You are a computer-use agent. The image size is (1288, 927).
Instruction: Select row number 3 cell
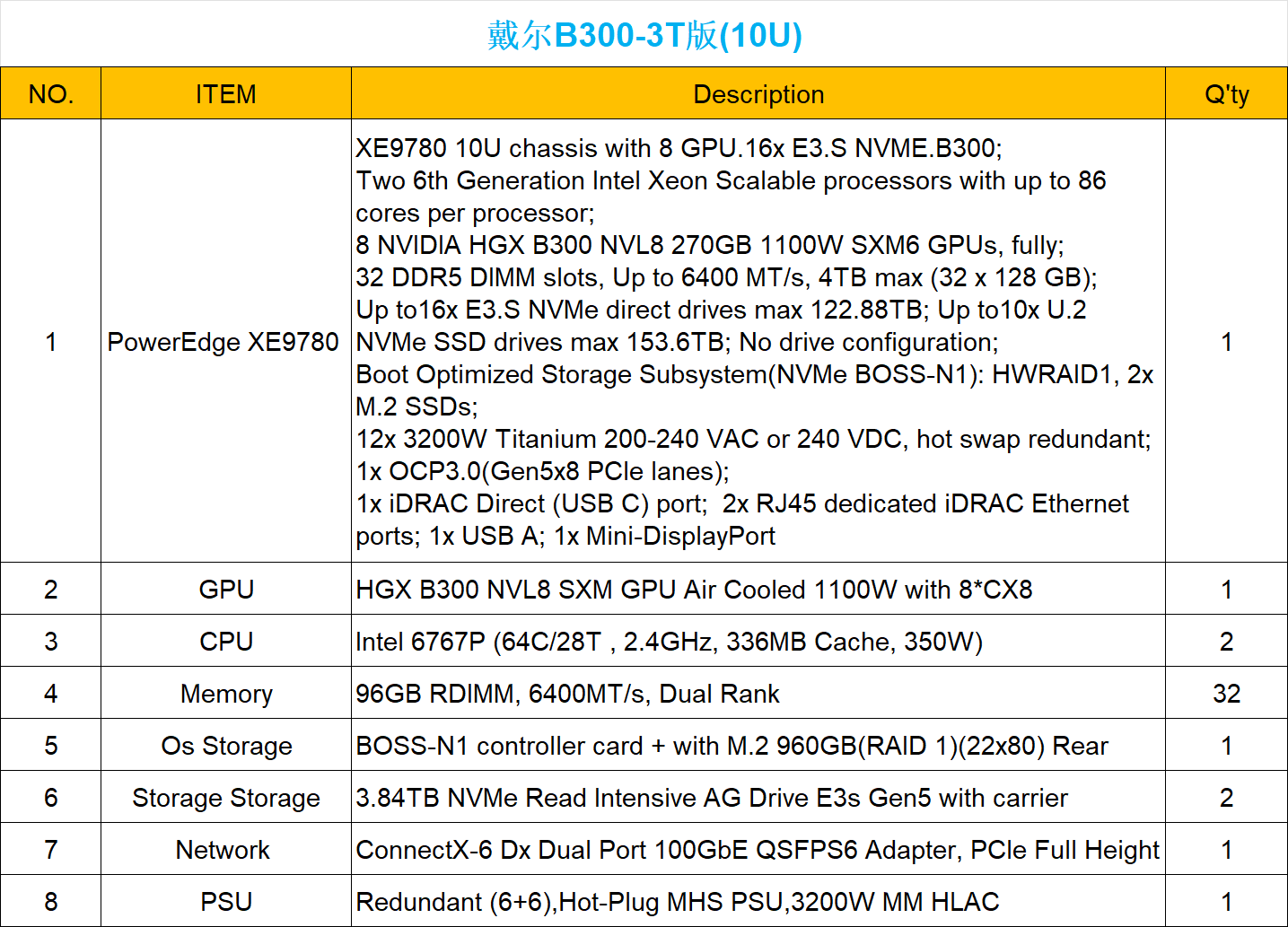tap(51, 641)
